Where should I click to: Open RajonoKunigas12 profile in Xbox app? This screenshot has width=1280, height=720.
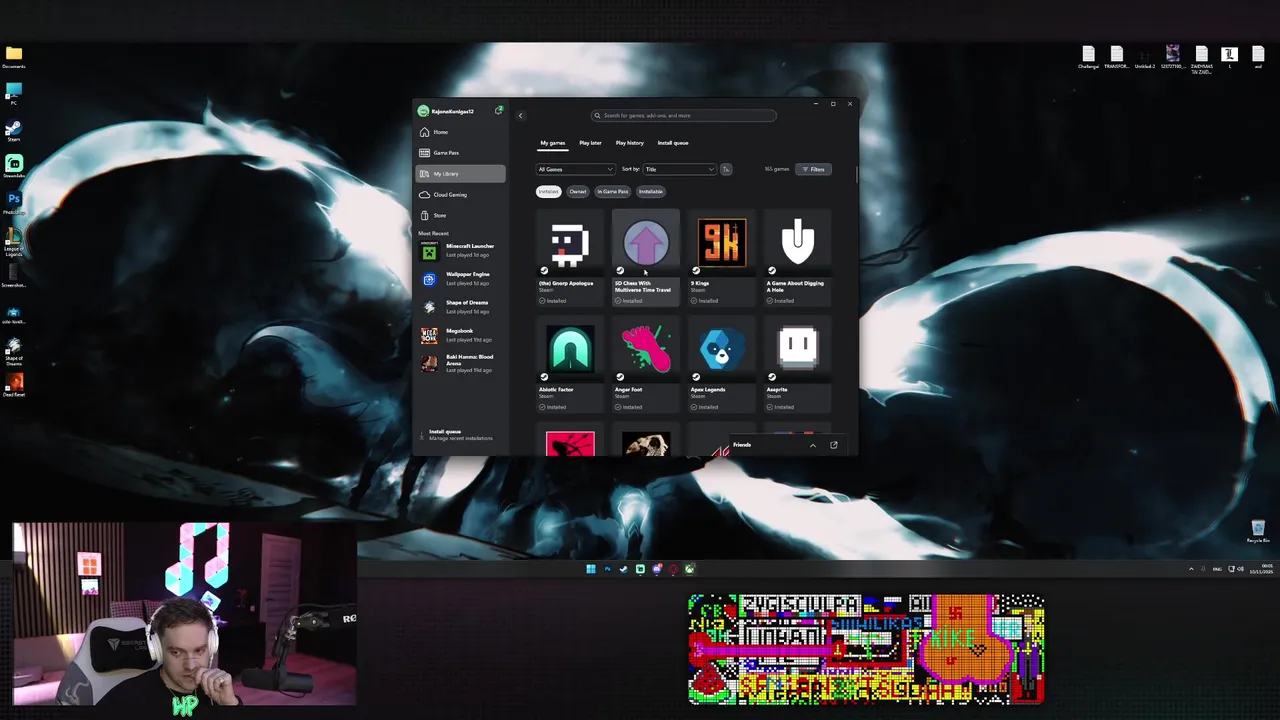(447, 111)
